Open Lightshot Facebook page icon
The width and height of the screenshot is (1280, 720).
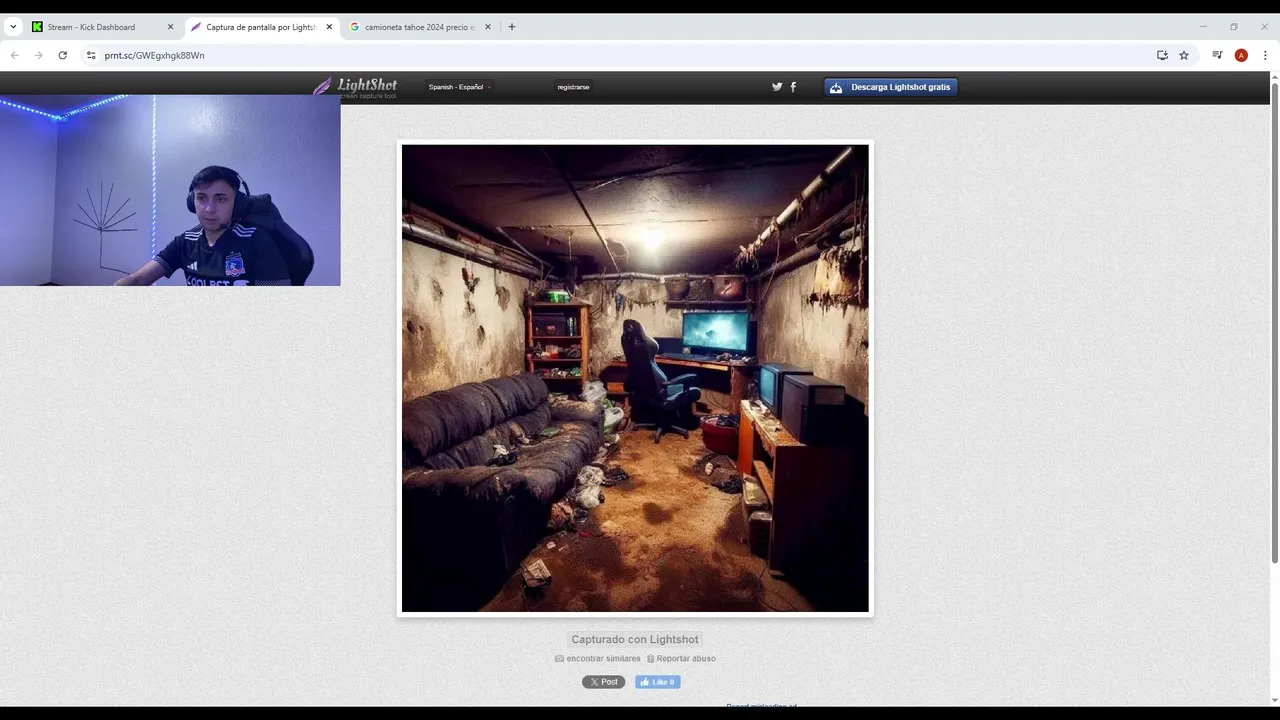[x=793, y=87]
